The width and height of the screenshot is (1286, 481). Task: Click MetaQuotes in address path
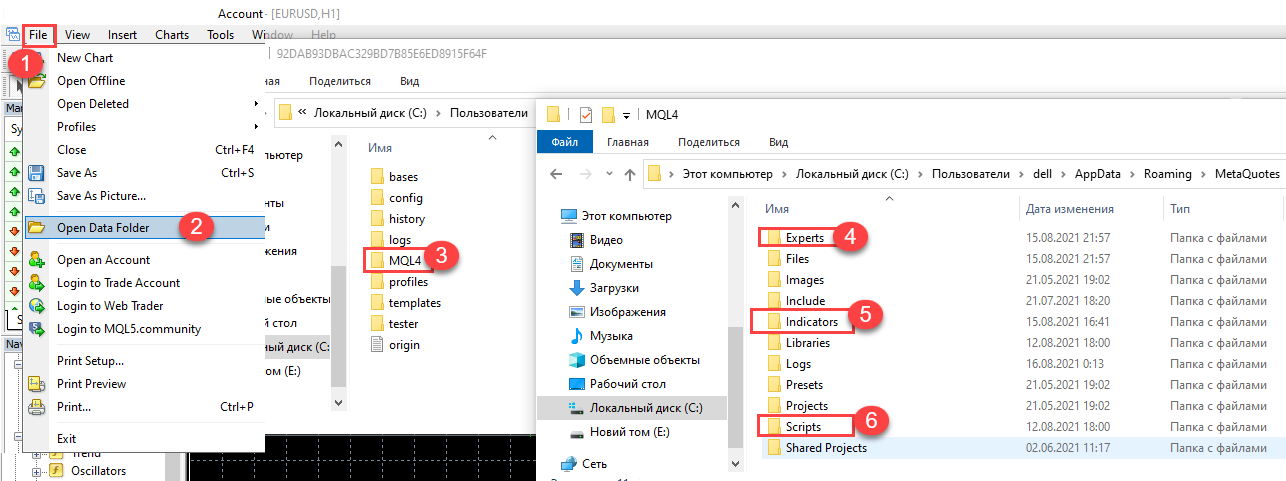coord(1247,174)
